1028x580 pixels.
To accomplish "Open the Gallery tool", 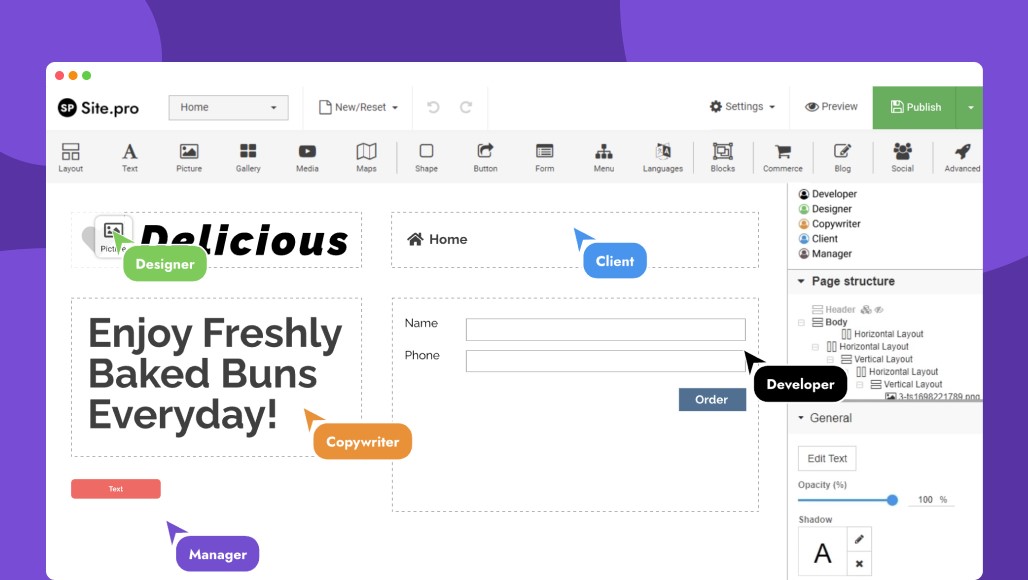I will [x=248, y=156].
